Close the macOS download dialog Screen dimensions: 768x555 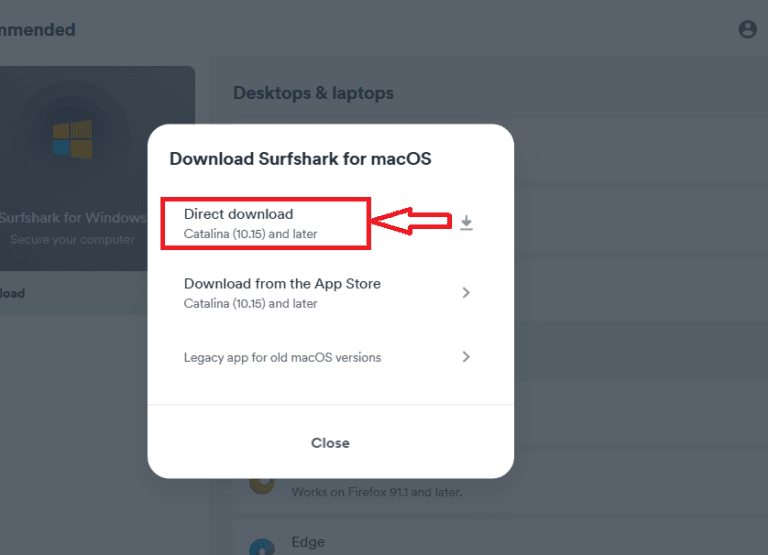[330, 443]
